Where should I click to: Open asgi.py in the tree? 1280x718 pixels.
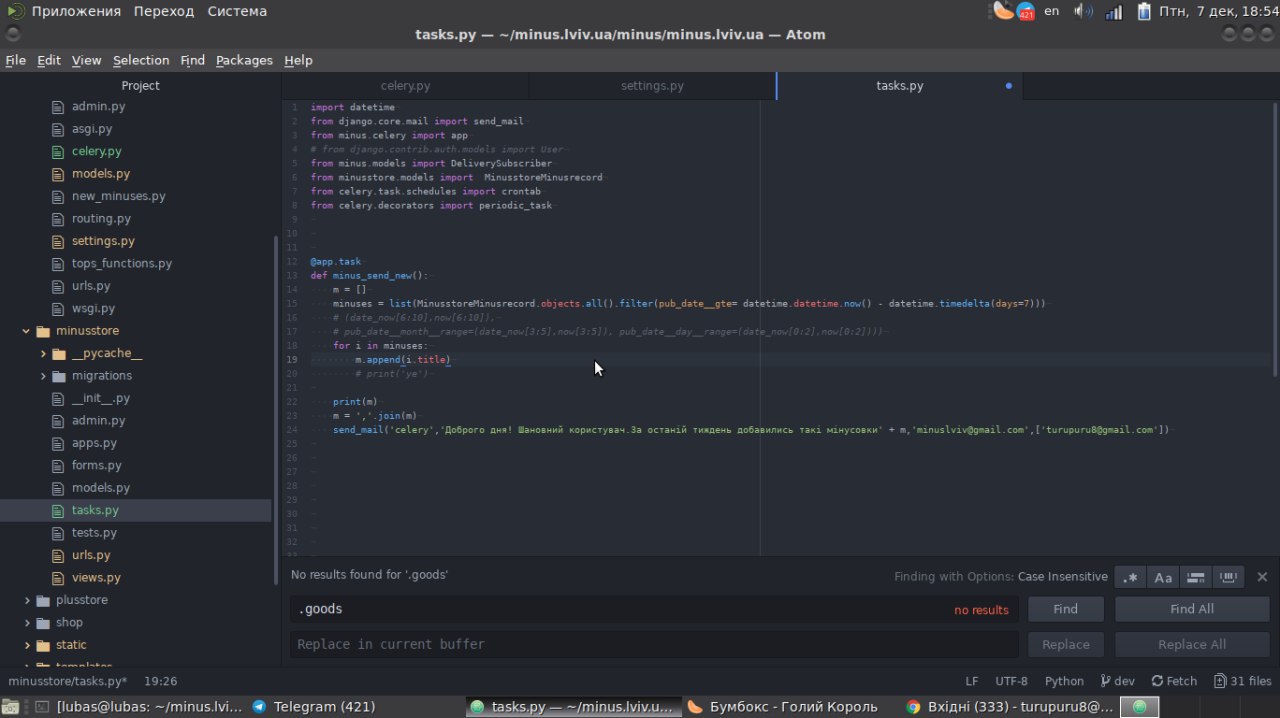coord(92,129)
